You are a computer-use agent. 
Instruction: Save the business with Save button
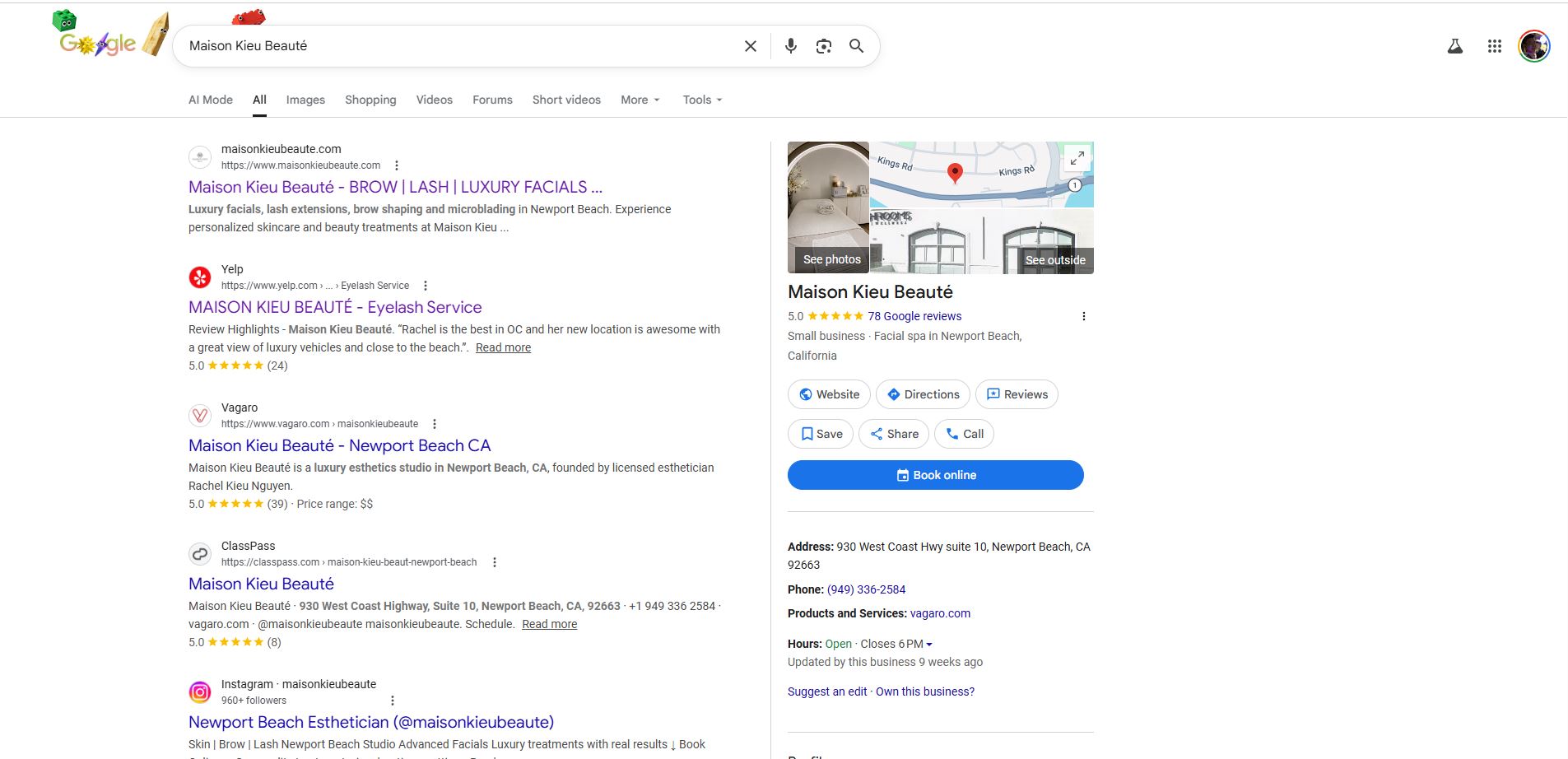pyautogui.click(x=821, y=434)
